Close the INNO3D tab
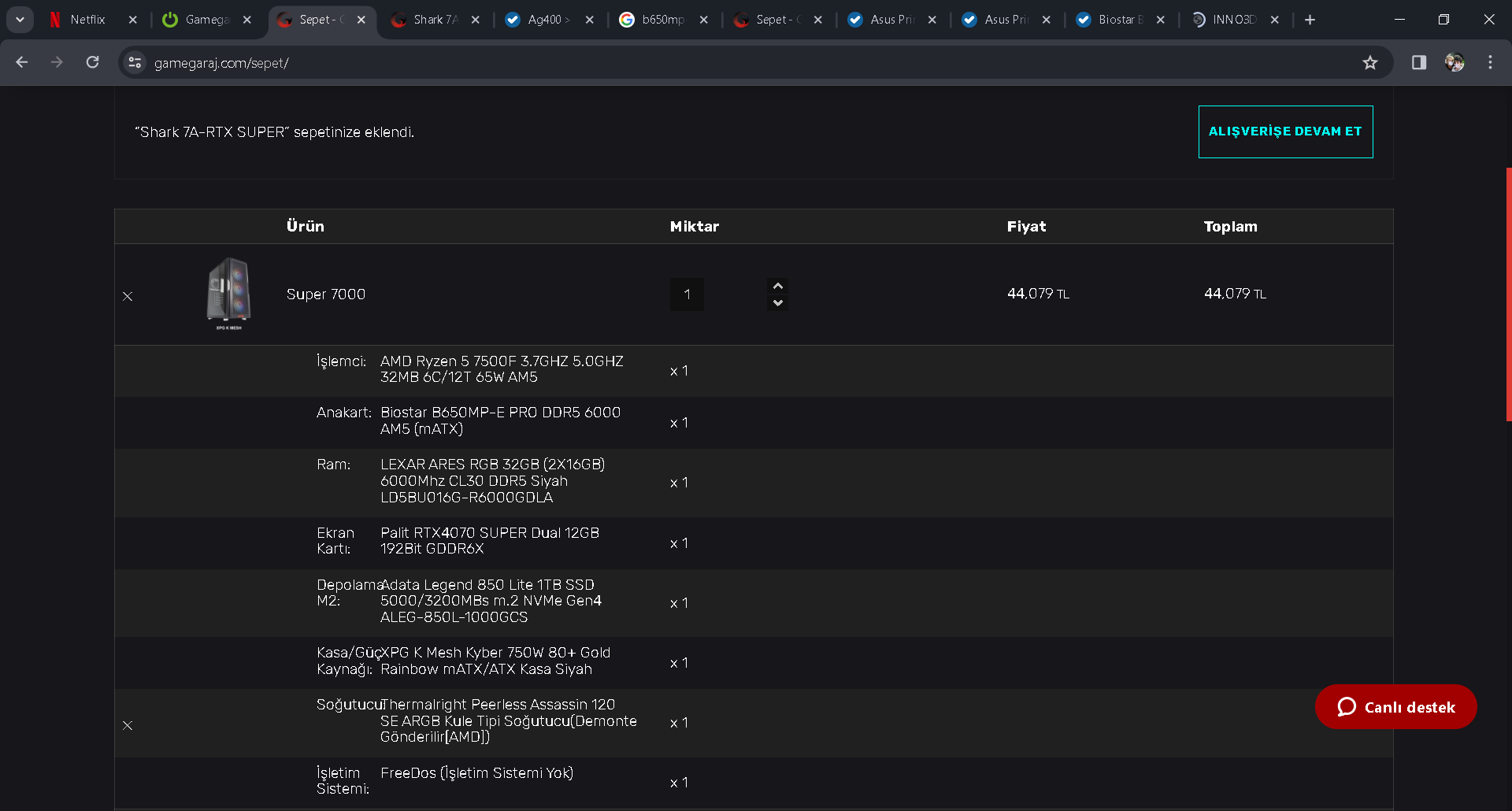Screen dimensions: 1512x811 [1275, 20]
